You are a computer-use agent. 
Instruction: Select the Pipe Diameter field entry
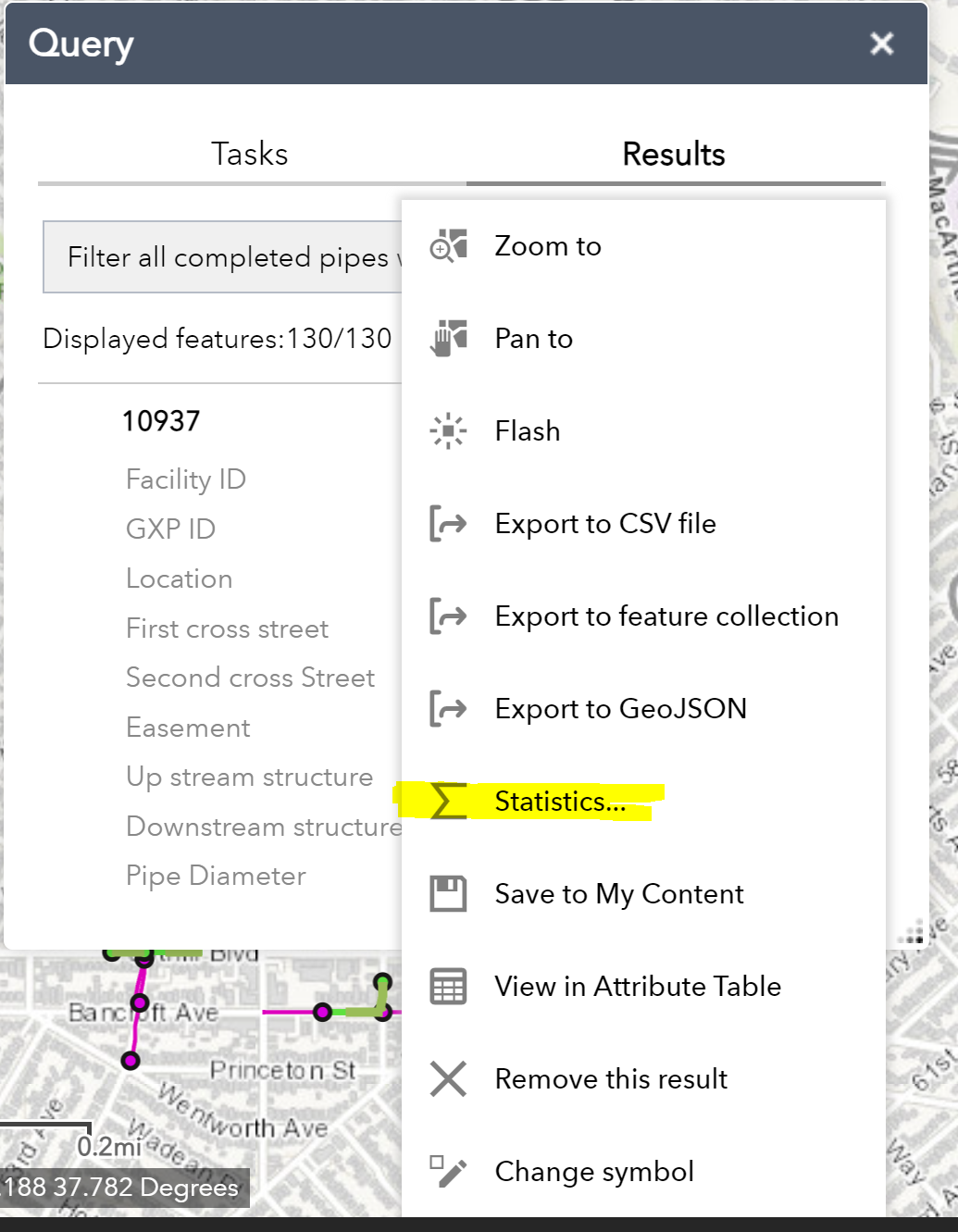(x=216, y=876)
